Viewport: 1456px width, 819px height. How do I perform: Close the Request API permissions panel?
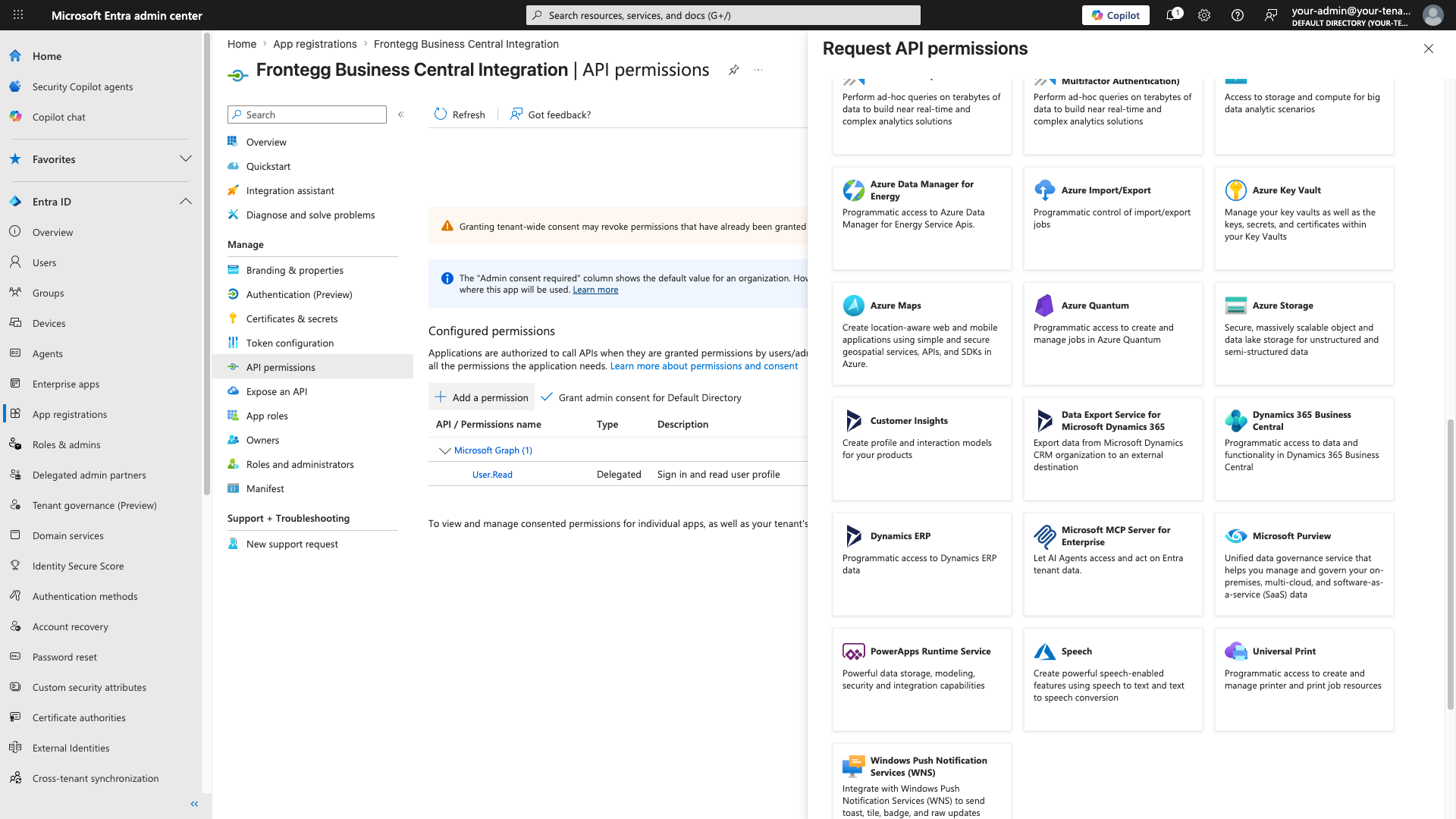(x=1429, y=49)
